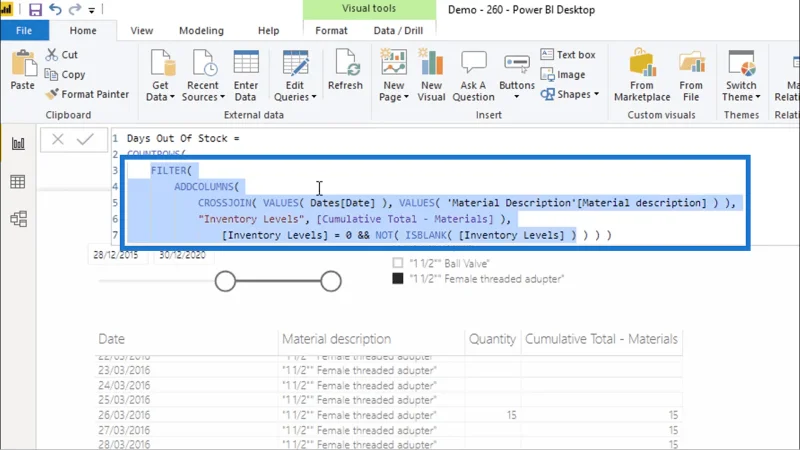Grab the left date slider handle
The image size is (800, 450).
tap(225, 281)
